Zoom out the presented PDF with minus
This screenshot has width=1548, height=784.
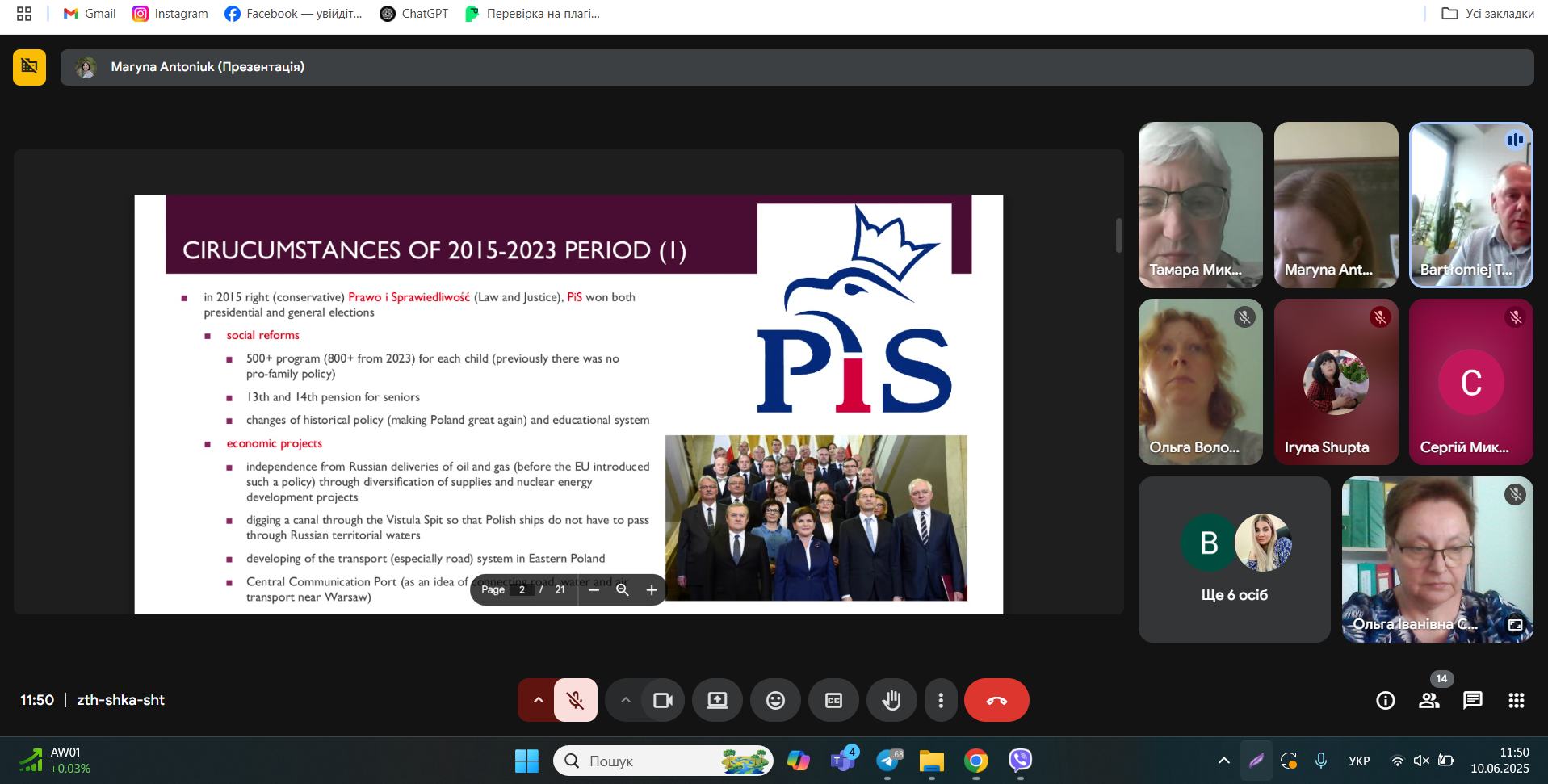tap(594, 590)
